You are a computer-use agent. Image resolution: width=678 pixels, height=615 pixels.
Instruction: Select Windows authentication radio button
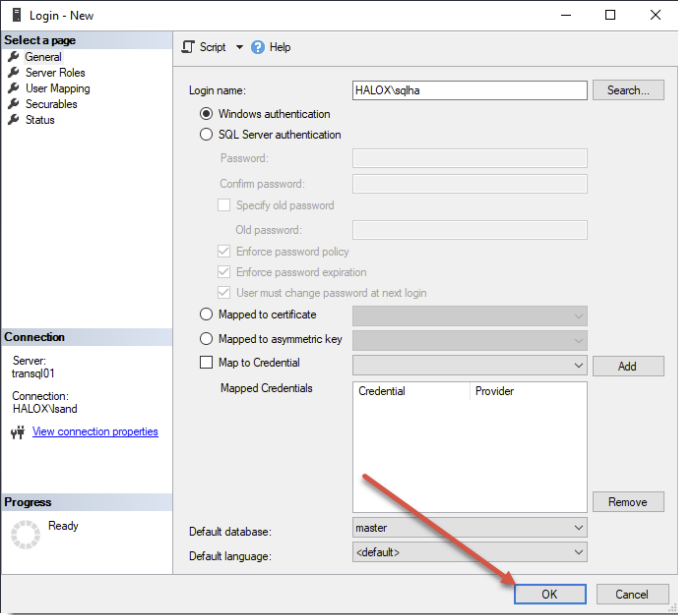click(x=206, y=114)
